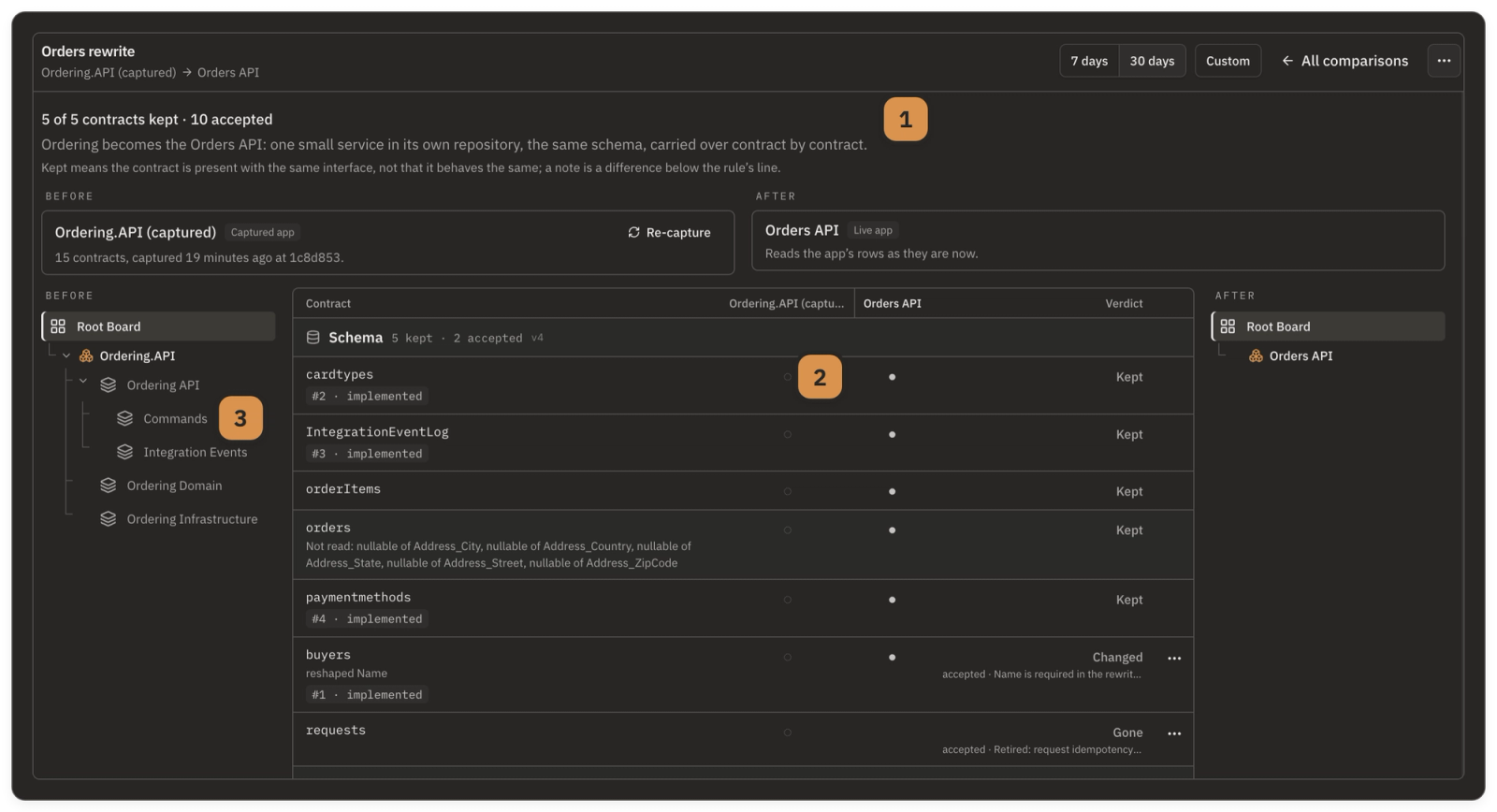
Task: Click the '#3 · implemented' tag
Action: 367,454
